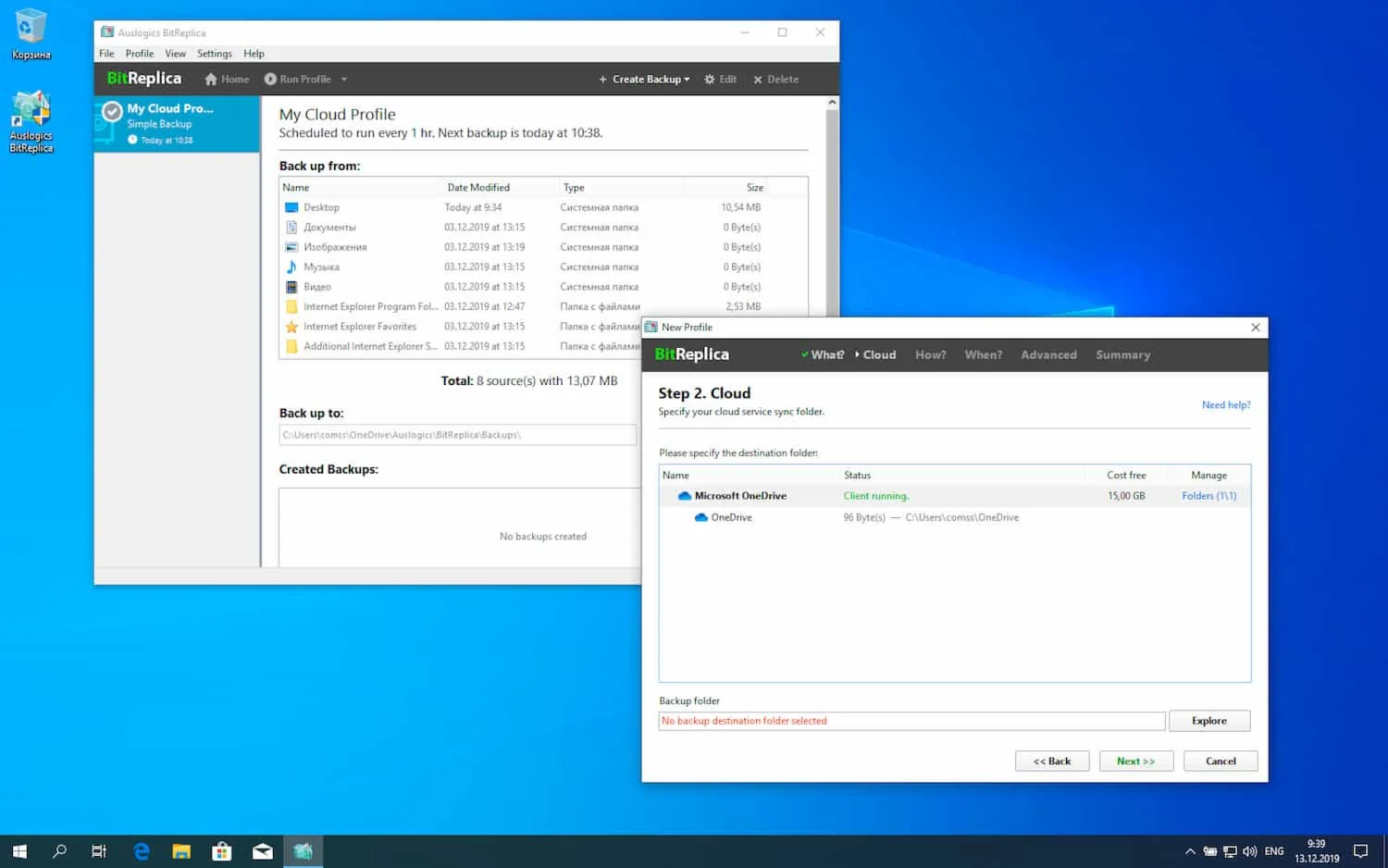Open Microsoft Store from the taskbar
The height and width of the screenshot is (868, 1388).
[222, 851]
